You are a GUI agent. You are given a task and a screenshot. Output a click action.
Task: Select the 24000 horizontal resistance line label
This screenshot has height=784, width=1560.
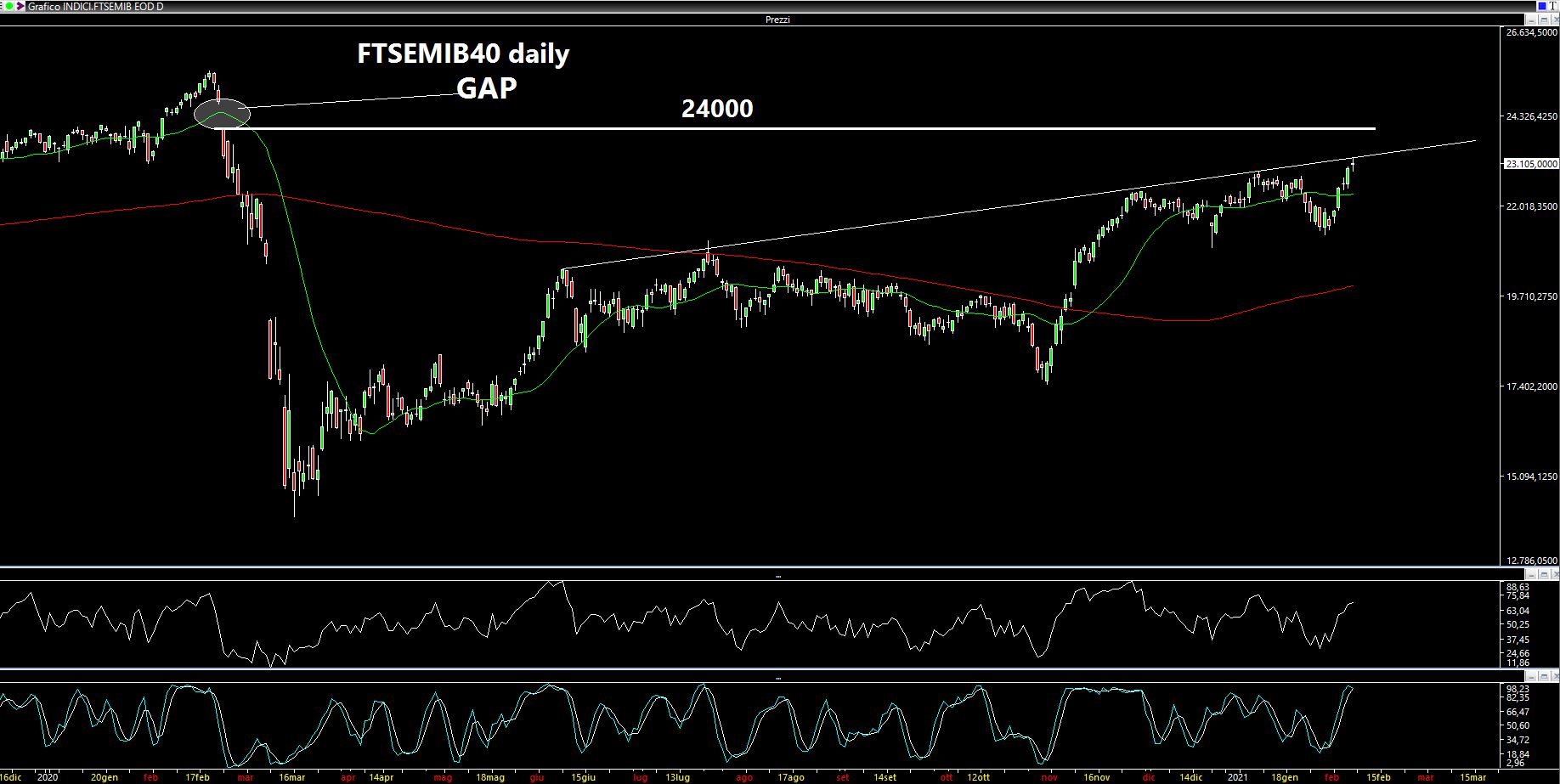click(717, 109)
